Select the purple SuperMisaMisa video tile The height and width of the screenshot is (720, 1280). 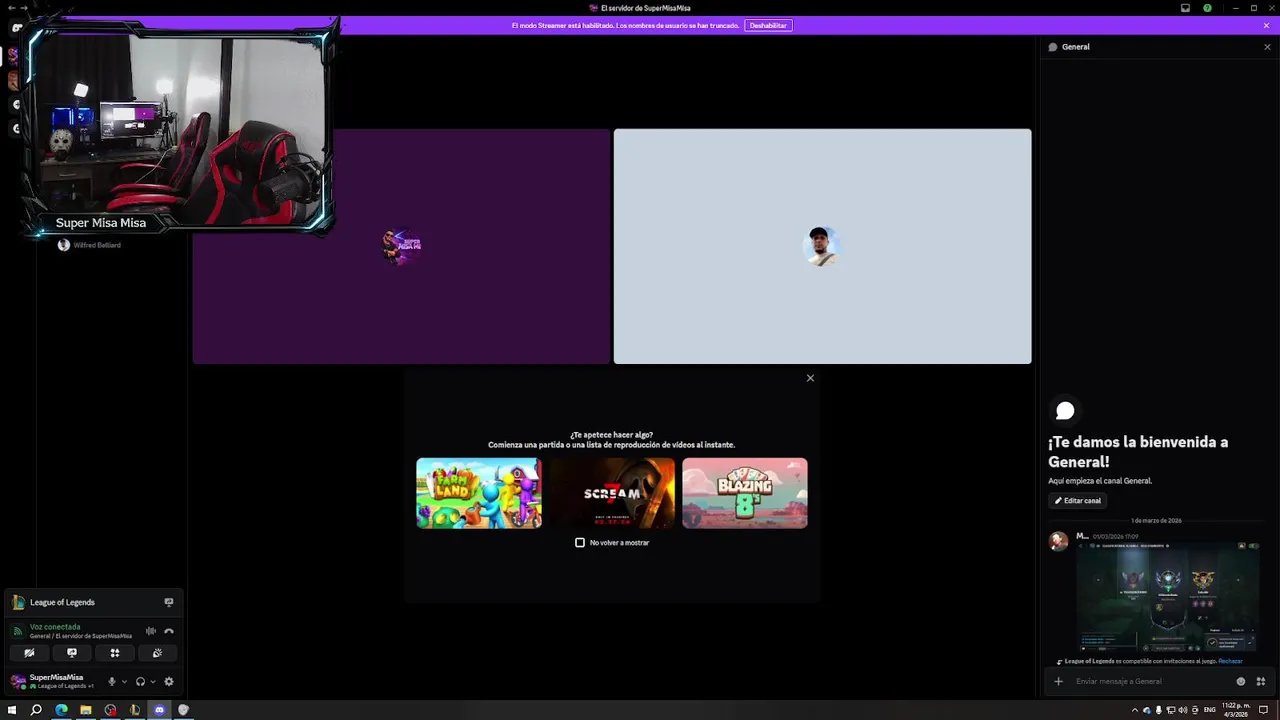pos(401,246)
